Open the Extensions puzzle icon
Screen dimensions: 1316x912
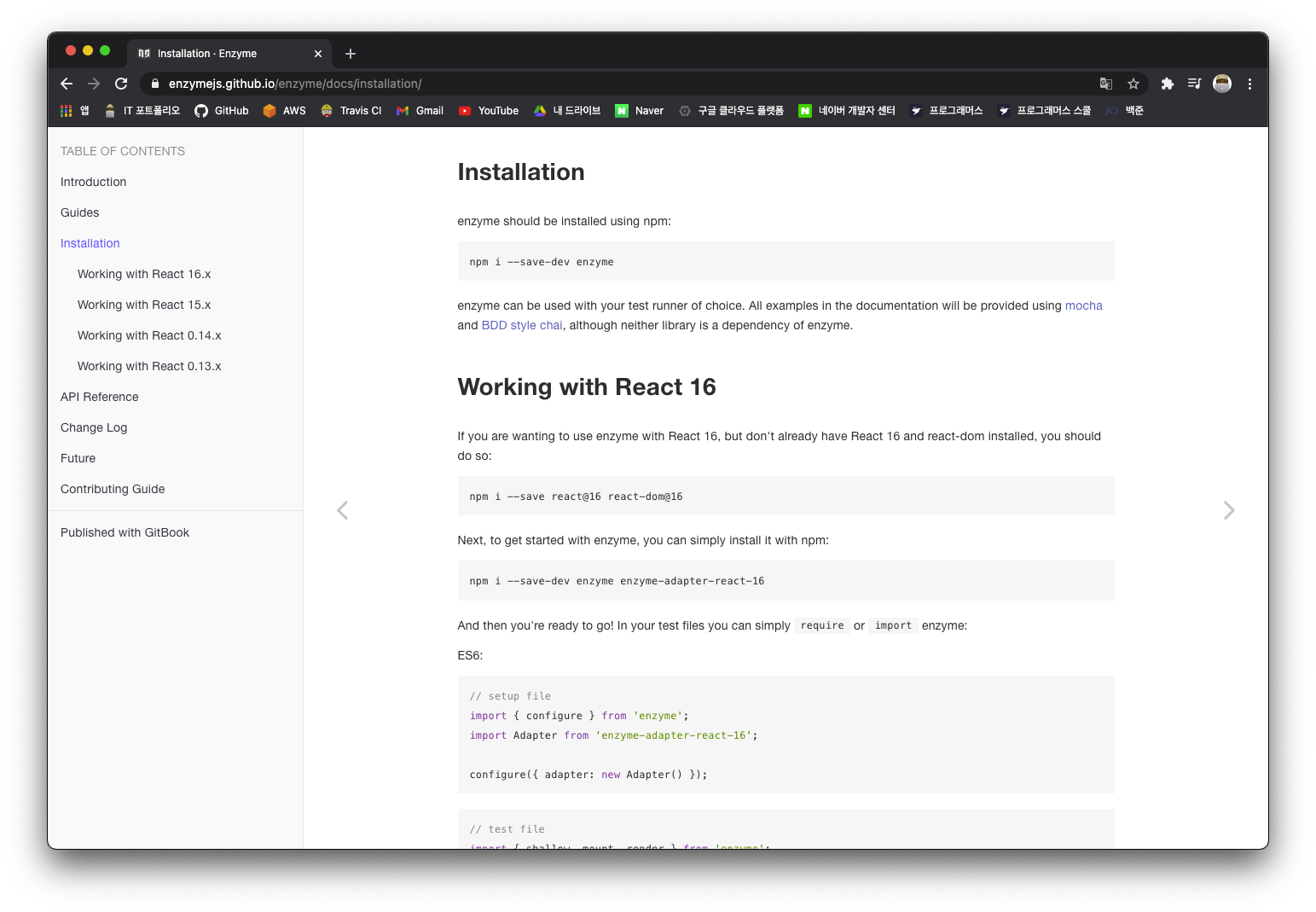[1168, 84]
